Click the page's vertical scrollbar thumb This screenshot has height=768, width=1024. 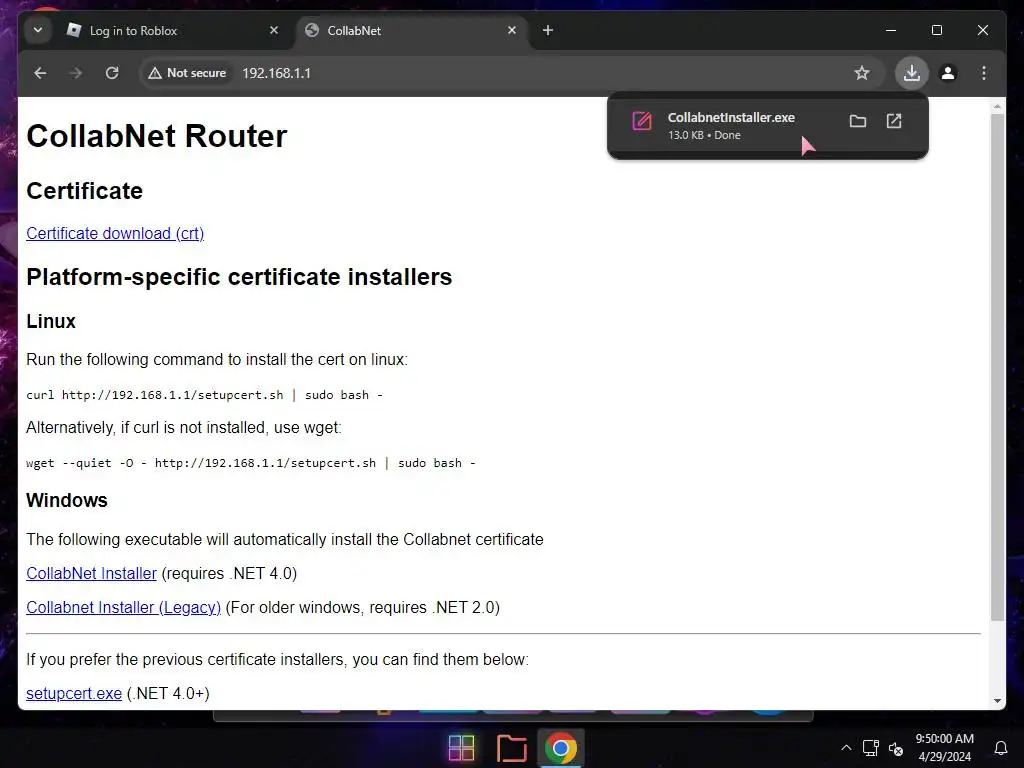(997, 368)
